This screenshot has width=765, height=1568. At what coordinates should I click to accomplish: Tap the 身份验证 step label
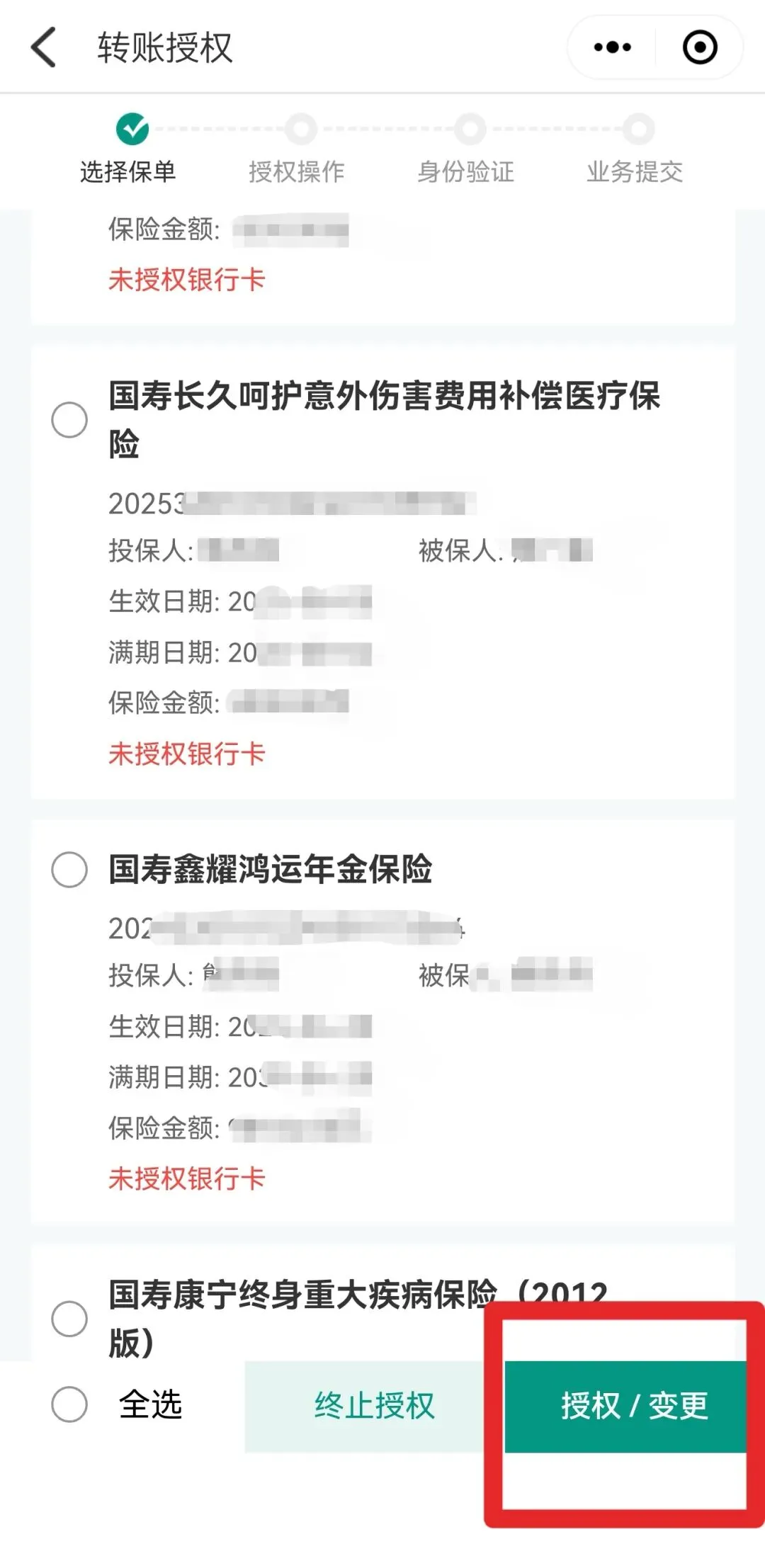click(465, 171)
